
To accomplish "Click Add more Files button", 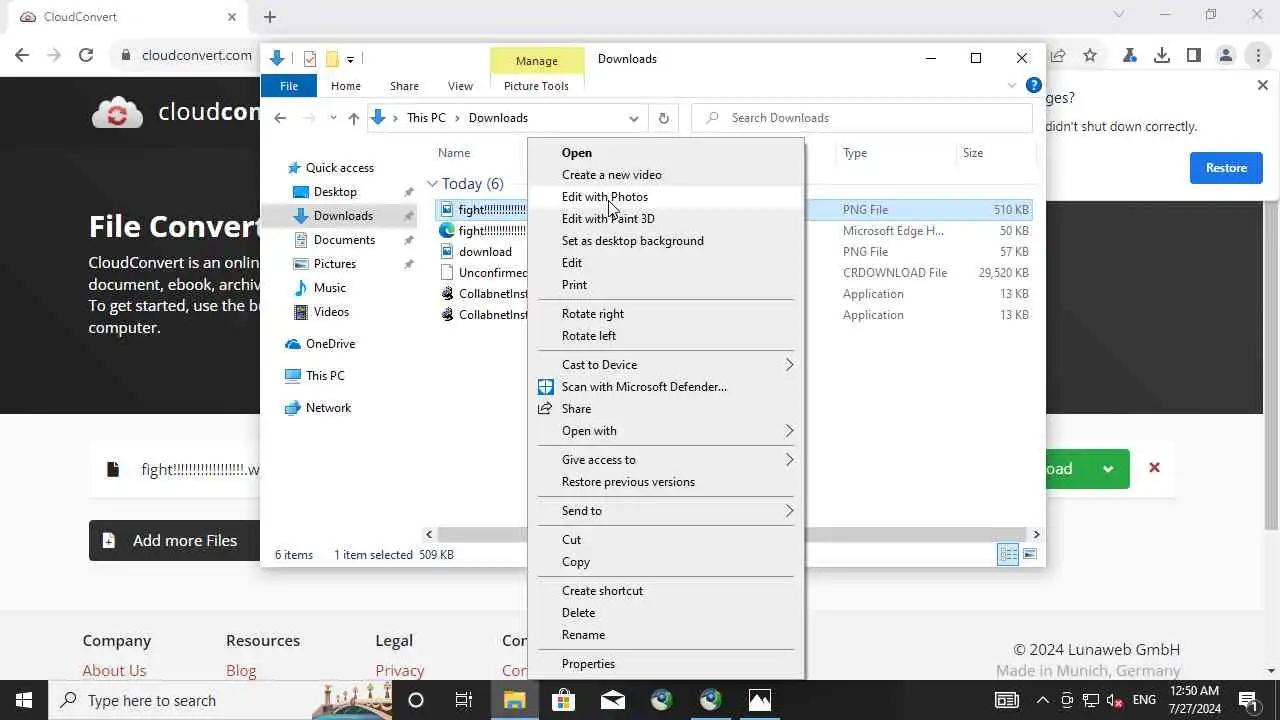I will (x=174, y=540).
